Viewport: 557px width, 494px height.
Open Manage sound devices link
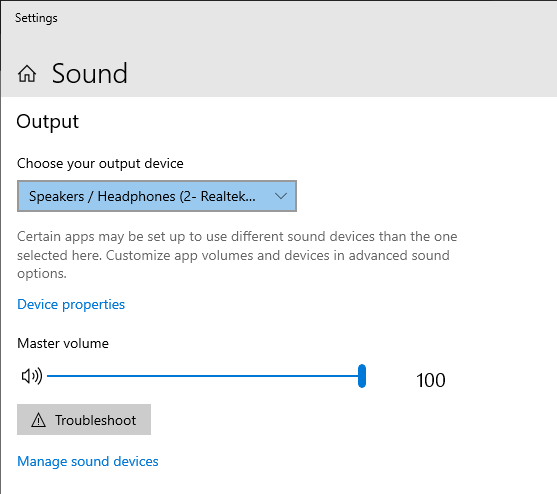pos(88,461)
